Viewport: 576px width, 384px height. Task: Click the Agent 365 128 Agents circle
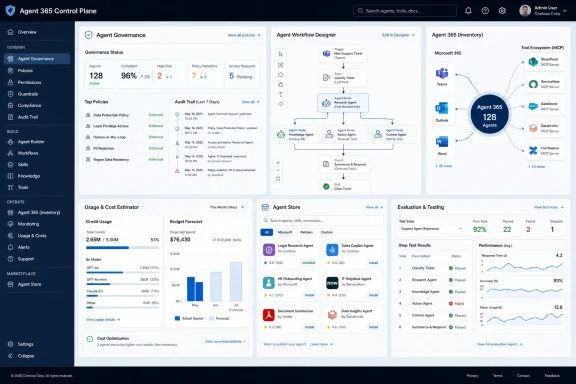[x=489, y=114]
